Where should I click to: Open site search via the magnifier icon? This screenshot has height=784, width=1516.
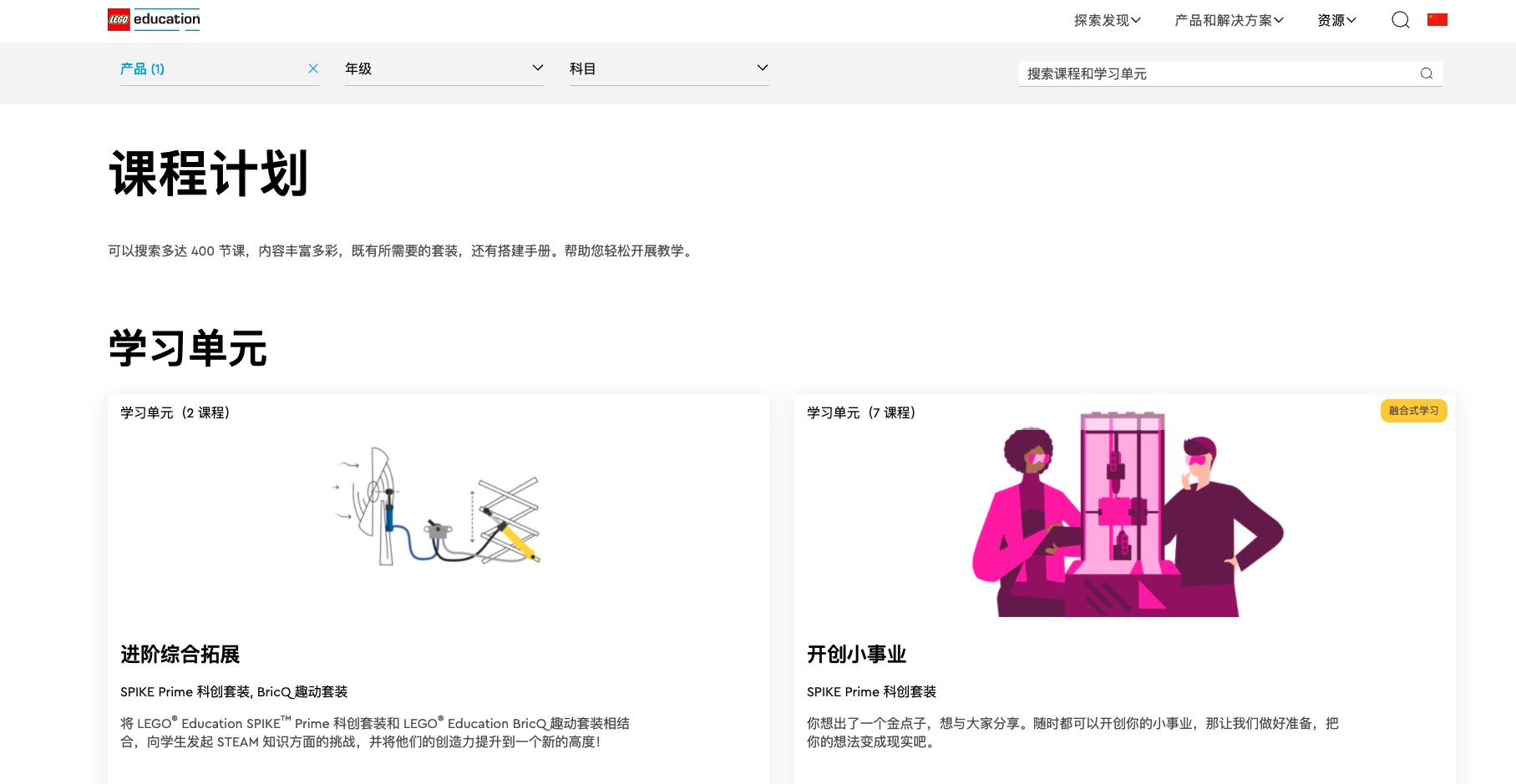pos(1400,19)
